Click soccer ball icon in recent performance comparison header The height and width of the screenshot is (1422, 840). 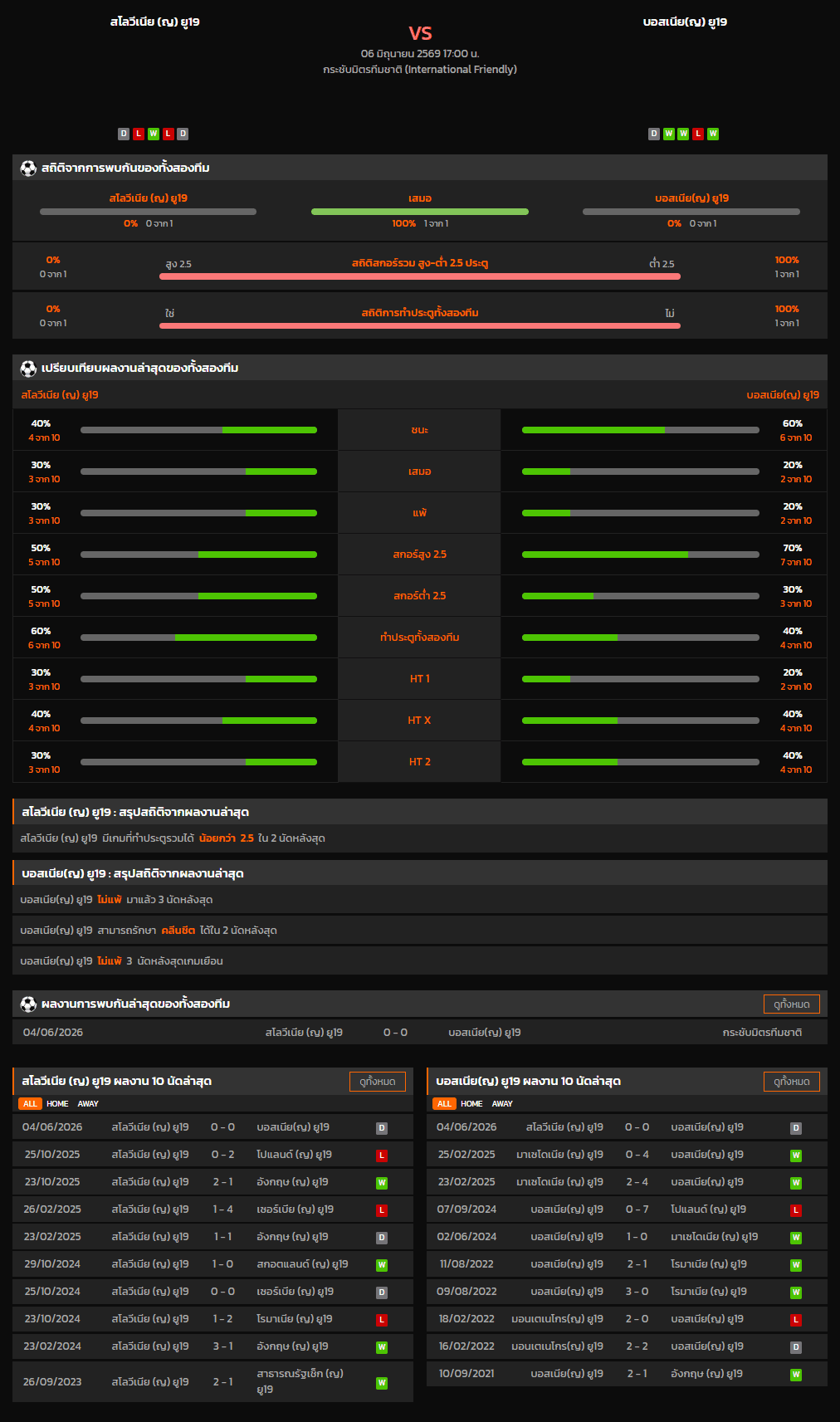coord(28,369)
